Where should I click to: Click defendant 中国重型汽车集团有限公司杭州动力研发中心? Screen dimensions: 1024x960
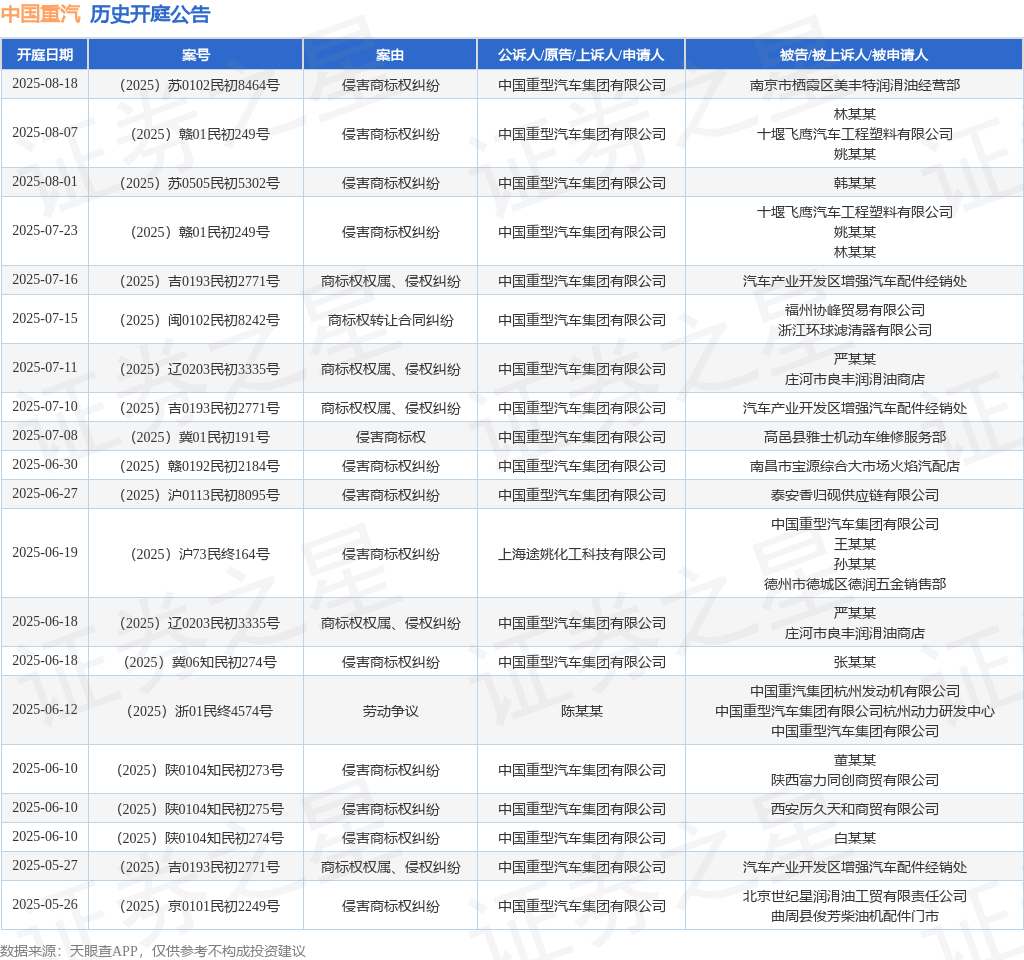[x=854, y=712]
